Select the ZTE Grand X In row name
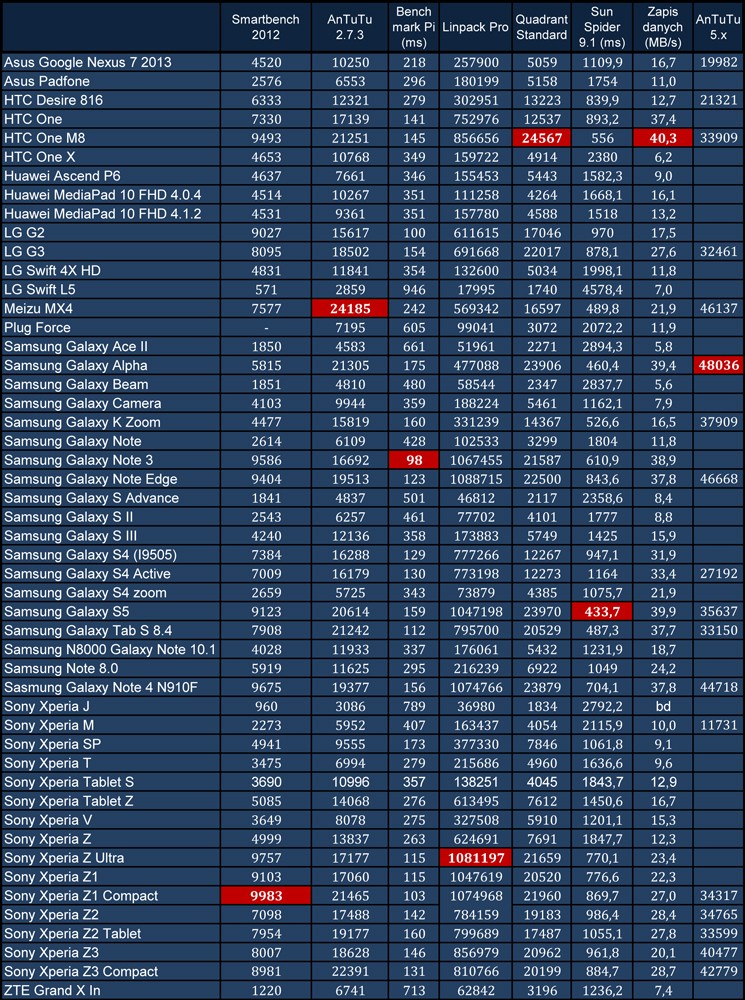 click(52, 990)
